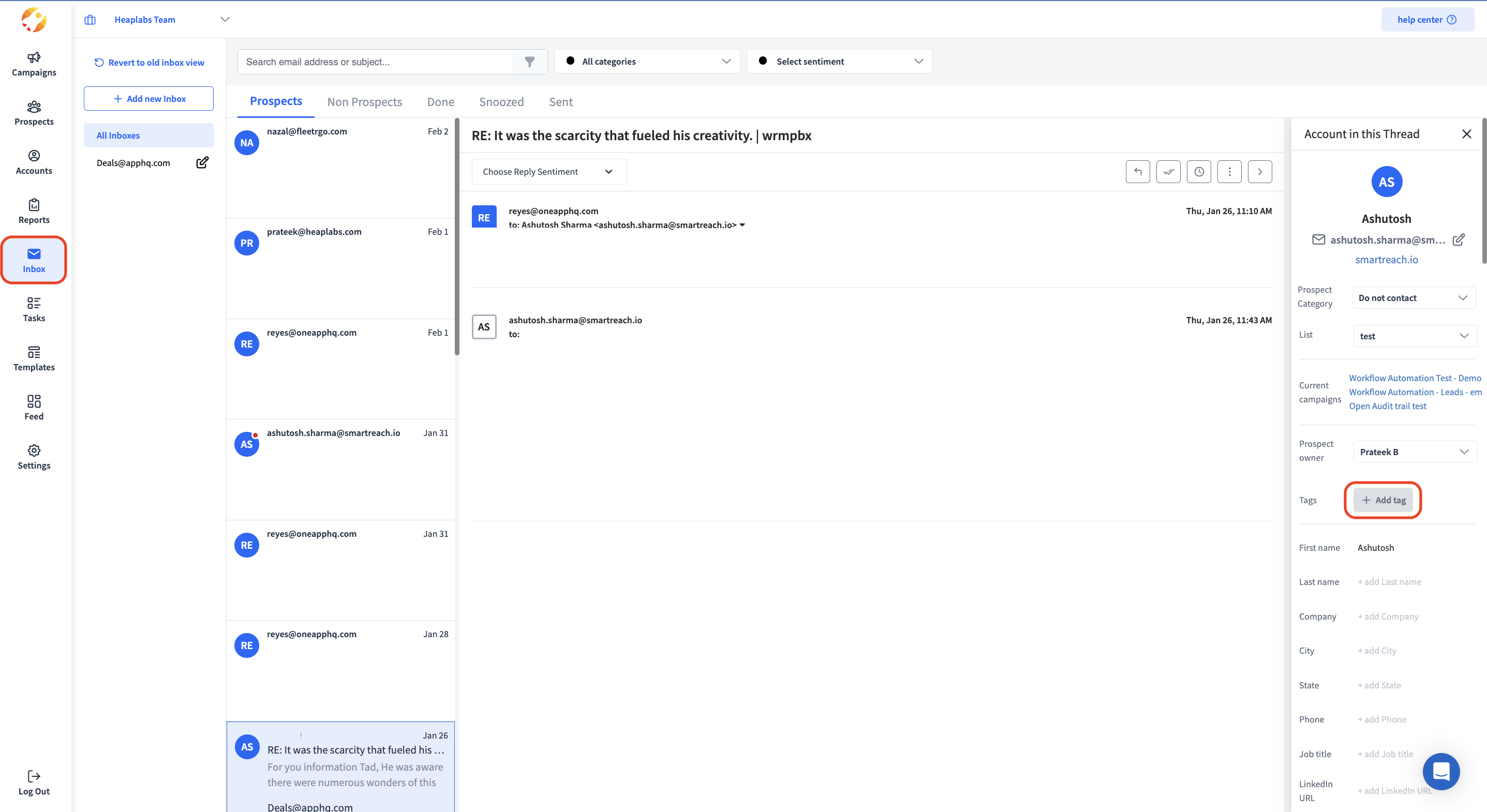Open Choose Reply Sentiment dropdown
Screen dimensions: 1487x812
(x=548, y=171)
